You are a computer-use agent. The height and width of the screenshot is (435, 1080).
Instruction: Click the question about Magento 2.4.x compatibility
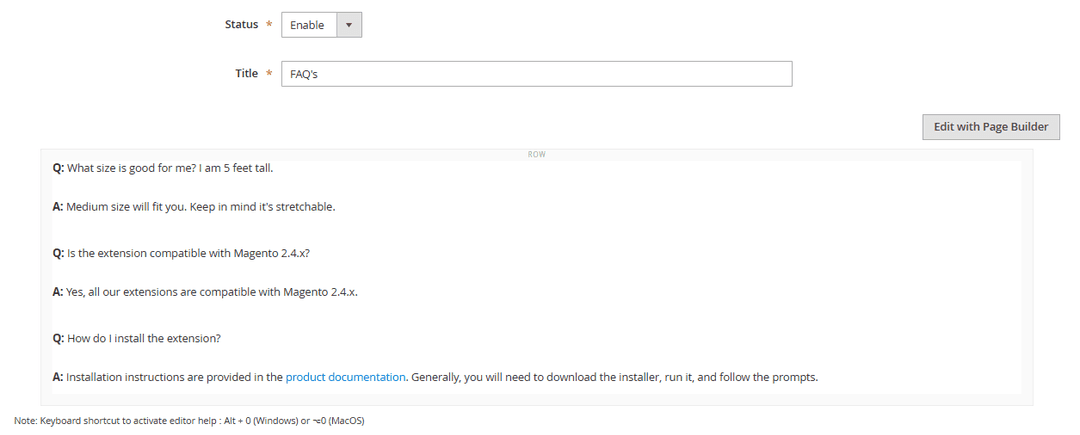pyautogui.click(x=188, y=253)
